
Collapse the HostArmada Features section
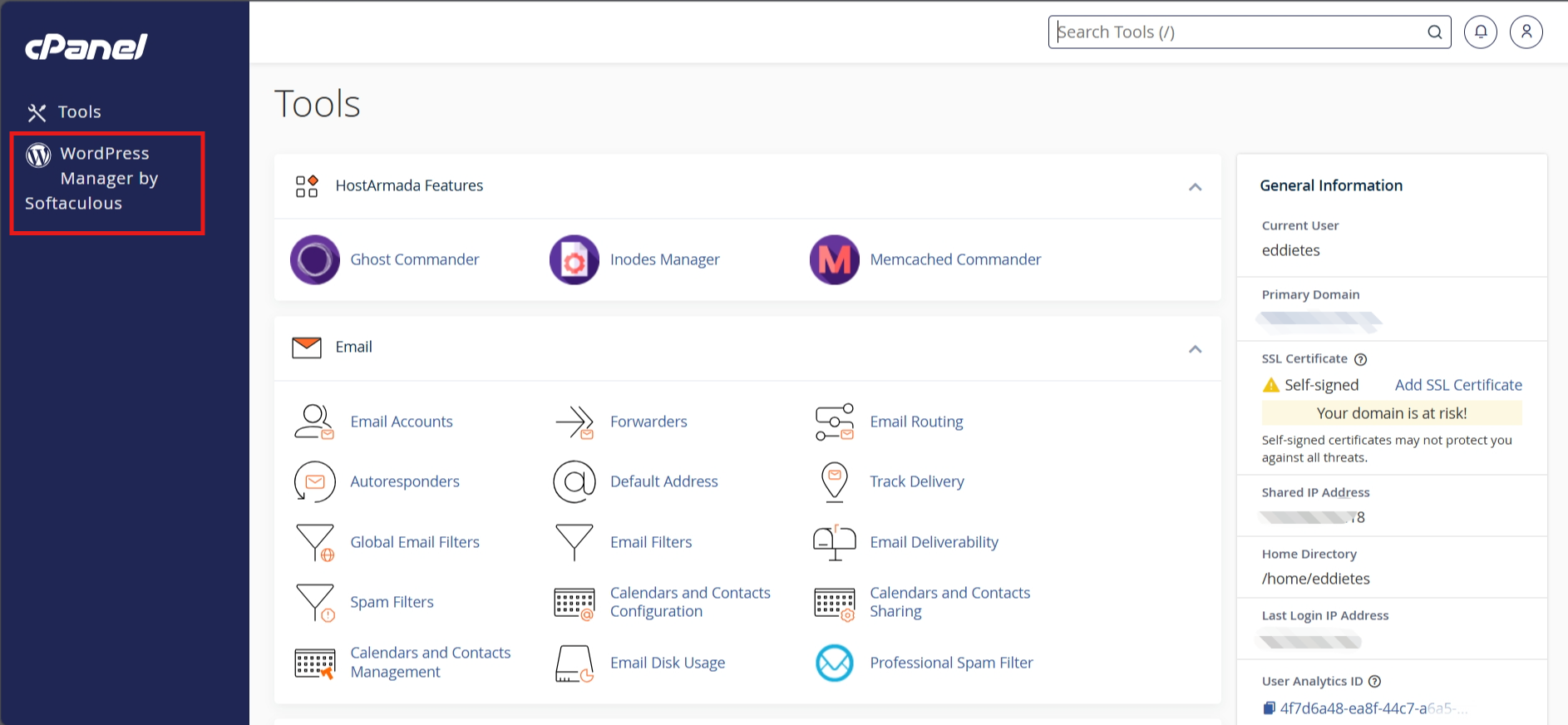click(1196, 186)
